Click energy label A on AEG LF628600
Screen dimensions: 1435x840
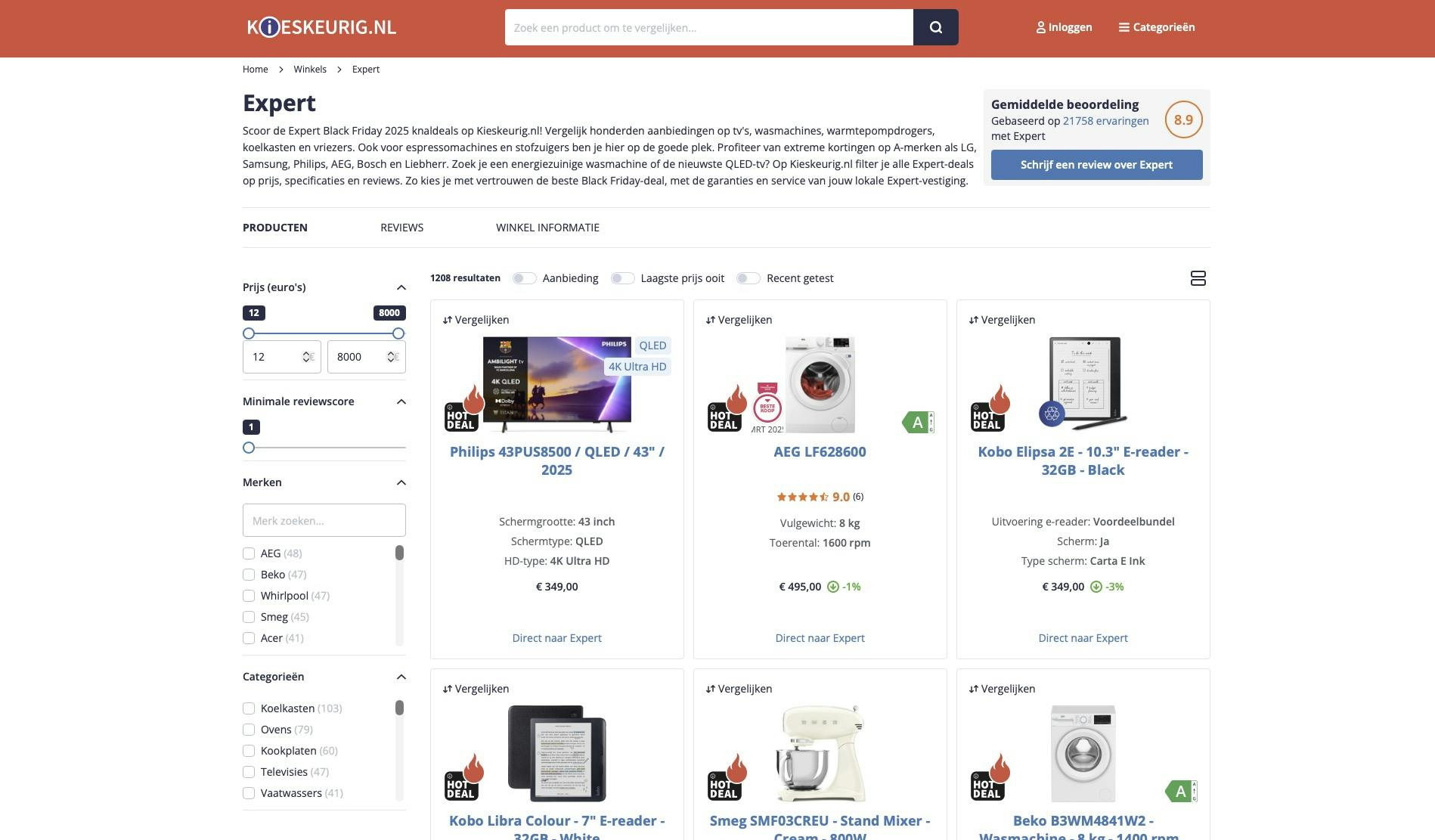tap(918, 422)
